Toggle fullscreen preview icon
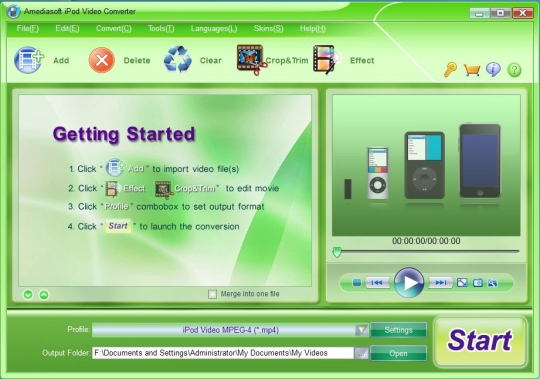 pos(462,283)
